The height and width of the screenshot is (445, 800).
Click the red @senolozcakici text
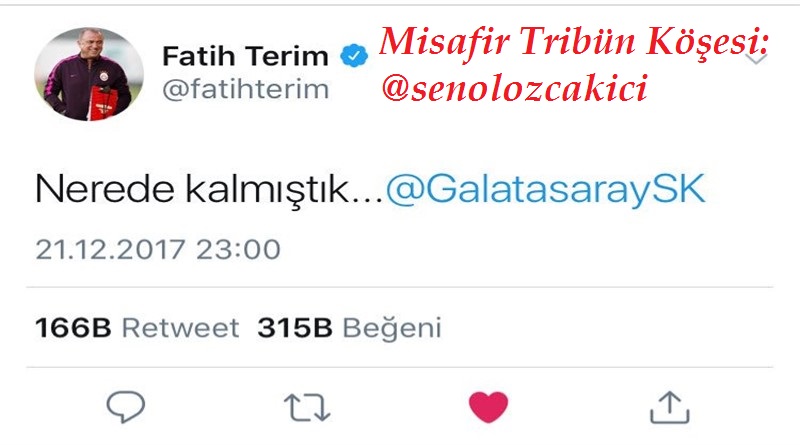[x=515, y=87]
